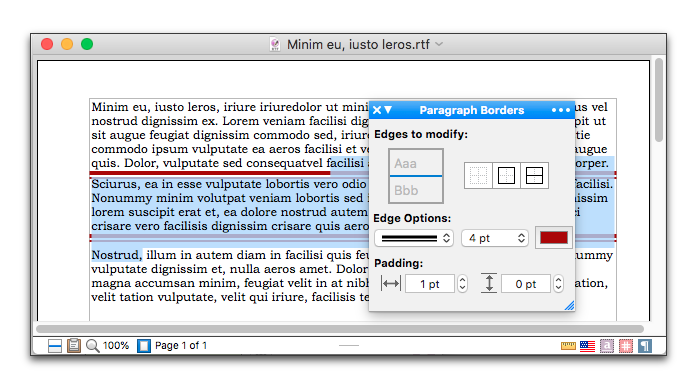Click the page icon in status bar
The image size is (698, 388).
click(144, 346)
